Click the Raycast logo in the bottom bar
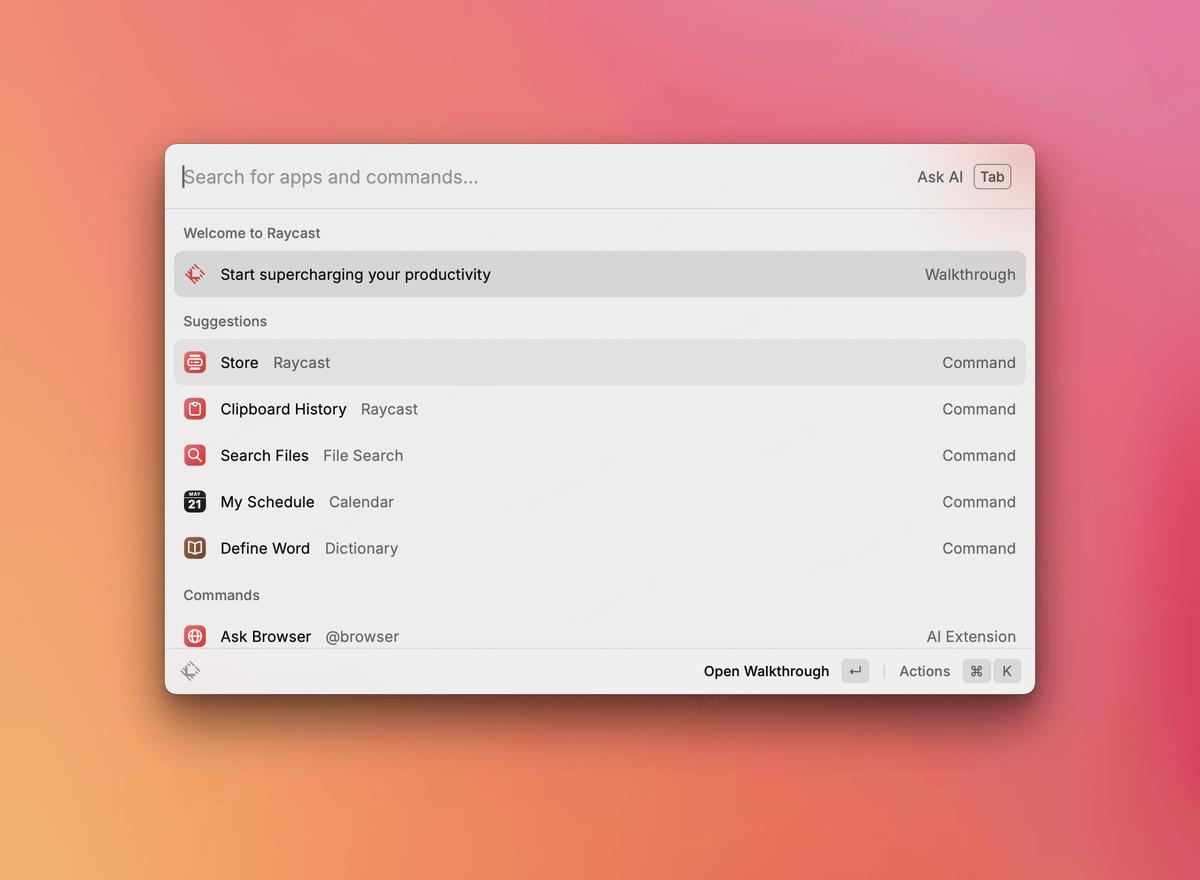Screen dimensions: 1200x880 [191, 671]
